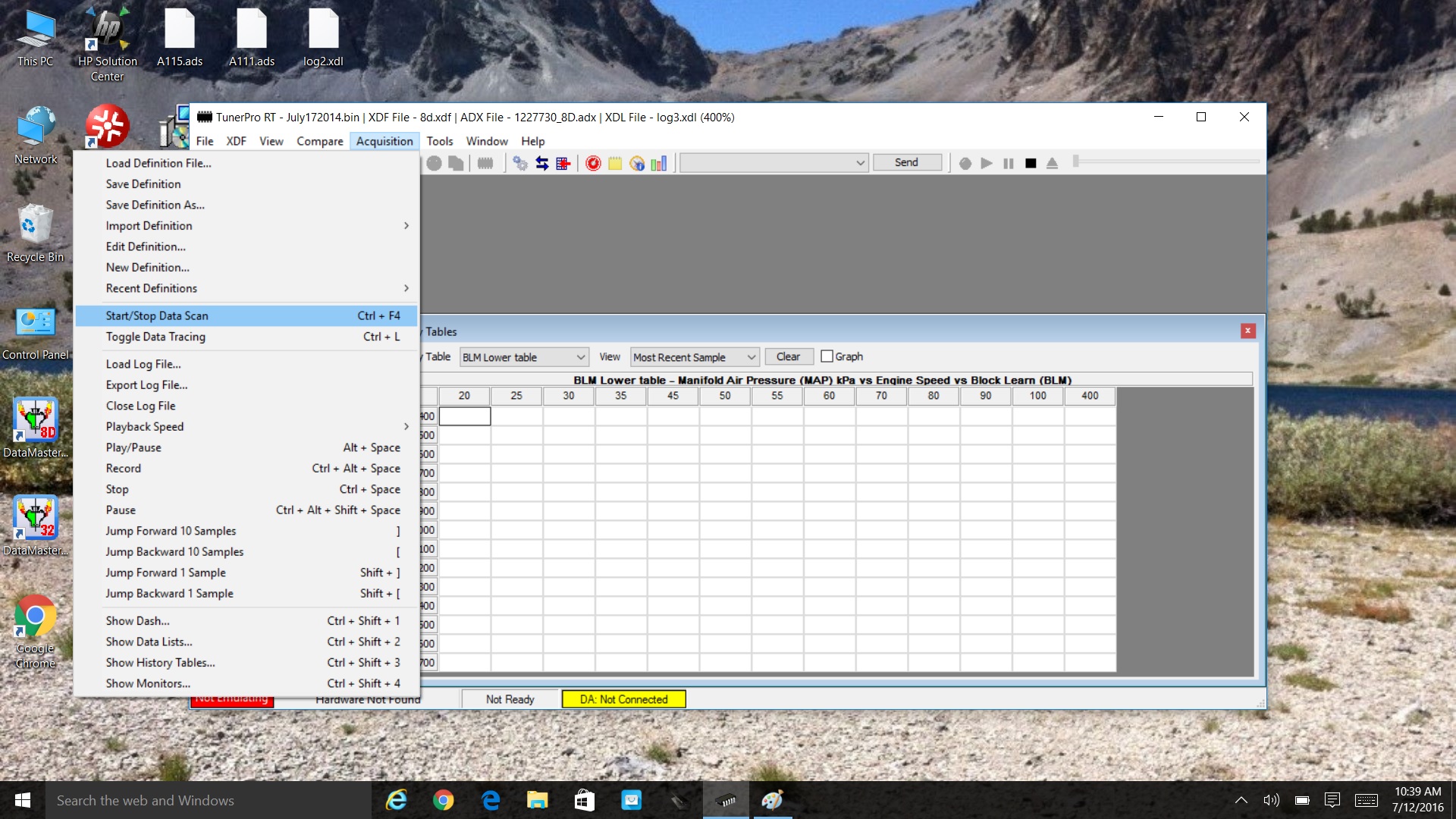Click the play log toolbar button
The image size is (1456, 819).
pos(987,163)
